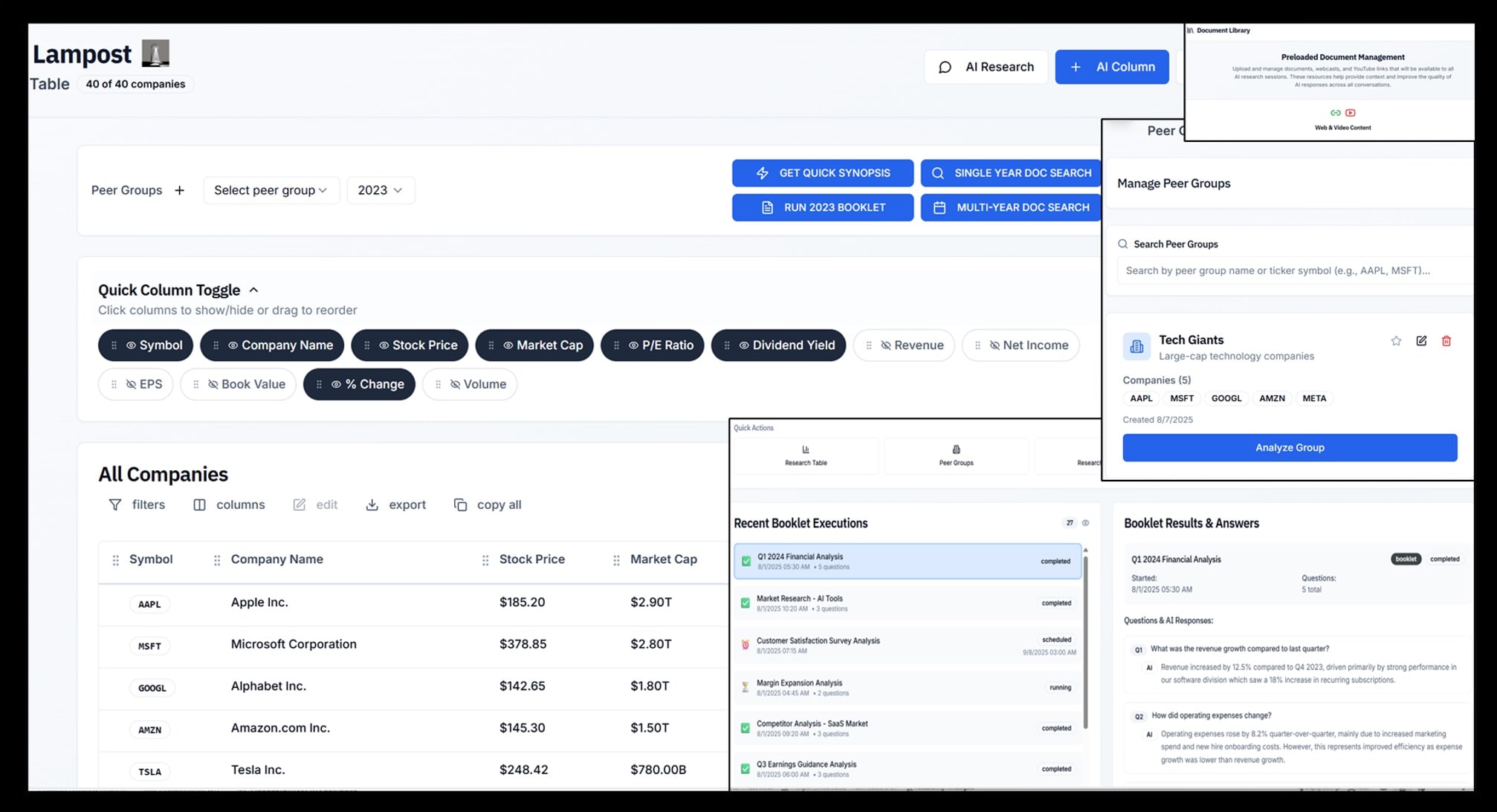Viewport: 1497px width, 812px height.
Task: Click green check on Q3 Earnings Guidance Analysis
Action: click(745, 769)
